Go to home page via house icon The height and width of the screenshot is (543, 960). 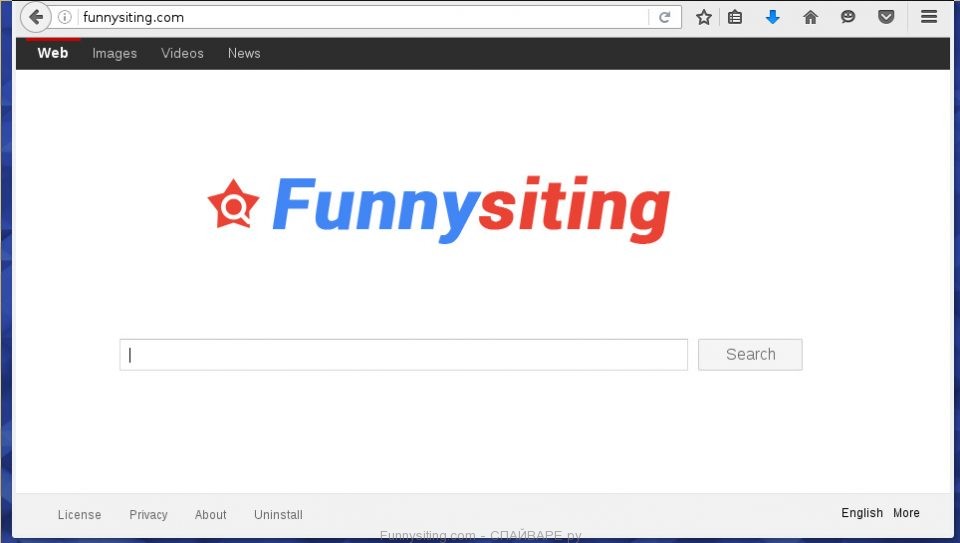(810, 17)
